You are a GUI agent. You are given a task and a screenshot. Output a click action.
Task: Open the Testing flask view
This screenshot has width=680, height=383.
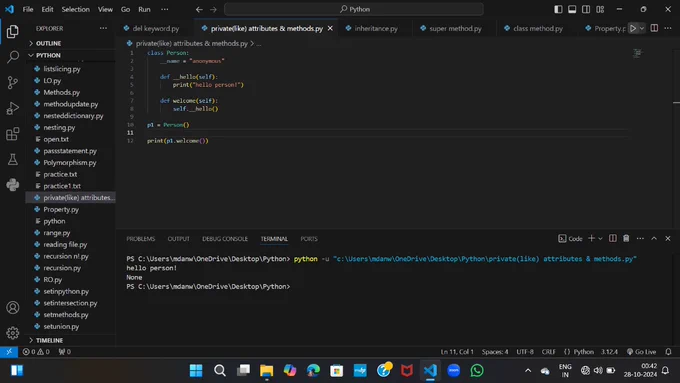point(13,159)
